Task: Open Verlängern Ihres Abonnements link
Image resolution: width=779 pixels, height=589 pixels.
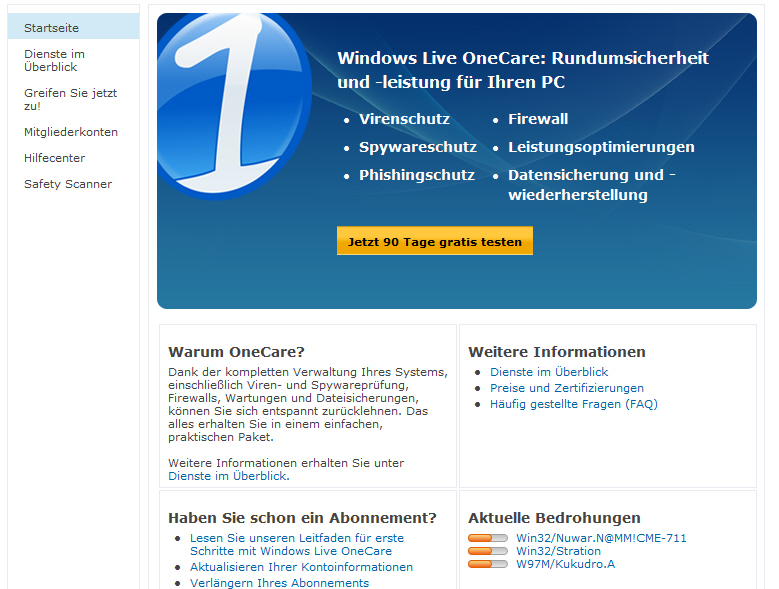Action: pyautogui.click(x=279, y=583)
